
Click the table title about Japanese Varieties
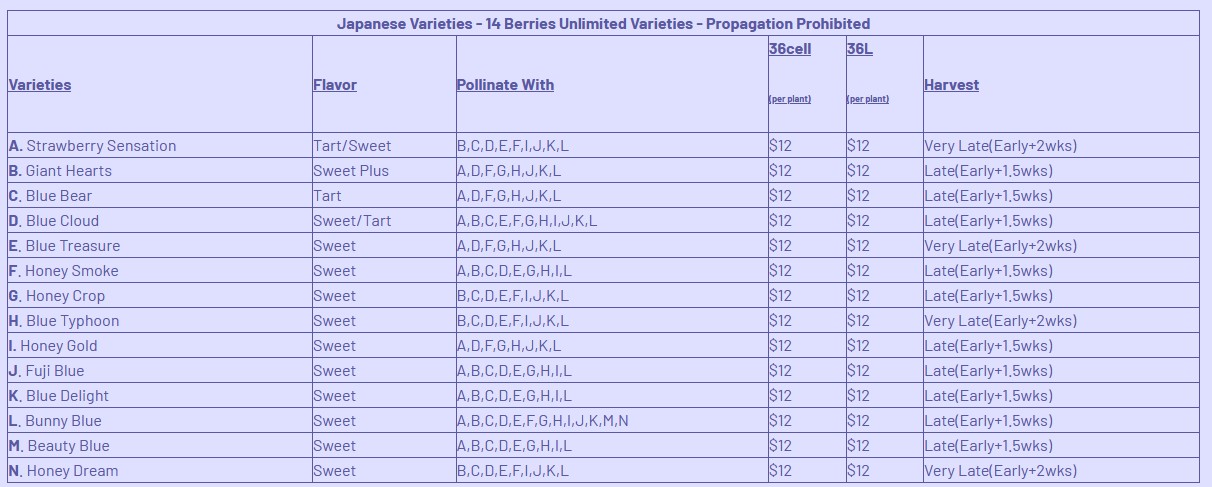(x=603, y=23)
